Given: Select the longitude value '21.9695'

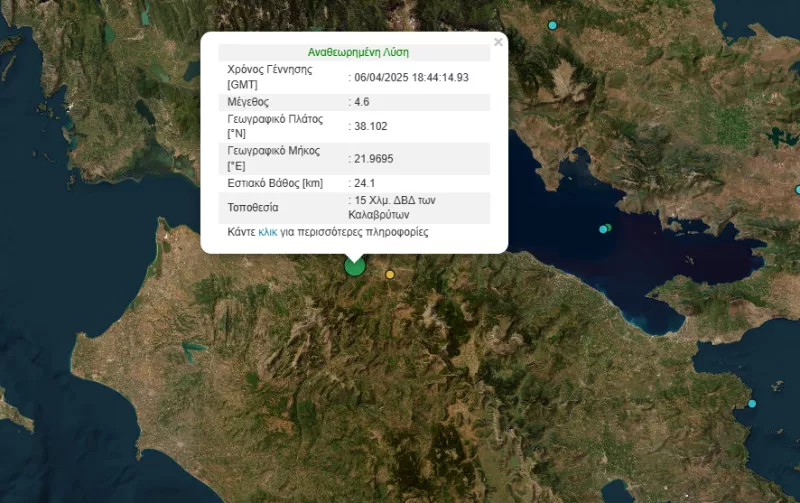Looking at the screenshot, I should pos(373,159).
